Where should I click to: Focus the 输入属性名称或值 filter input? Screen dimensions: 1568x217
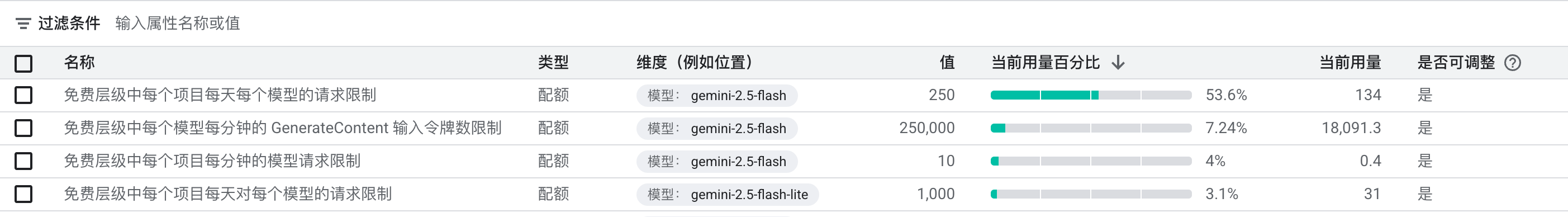point(178,23)
